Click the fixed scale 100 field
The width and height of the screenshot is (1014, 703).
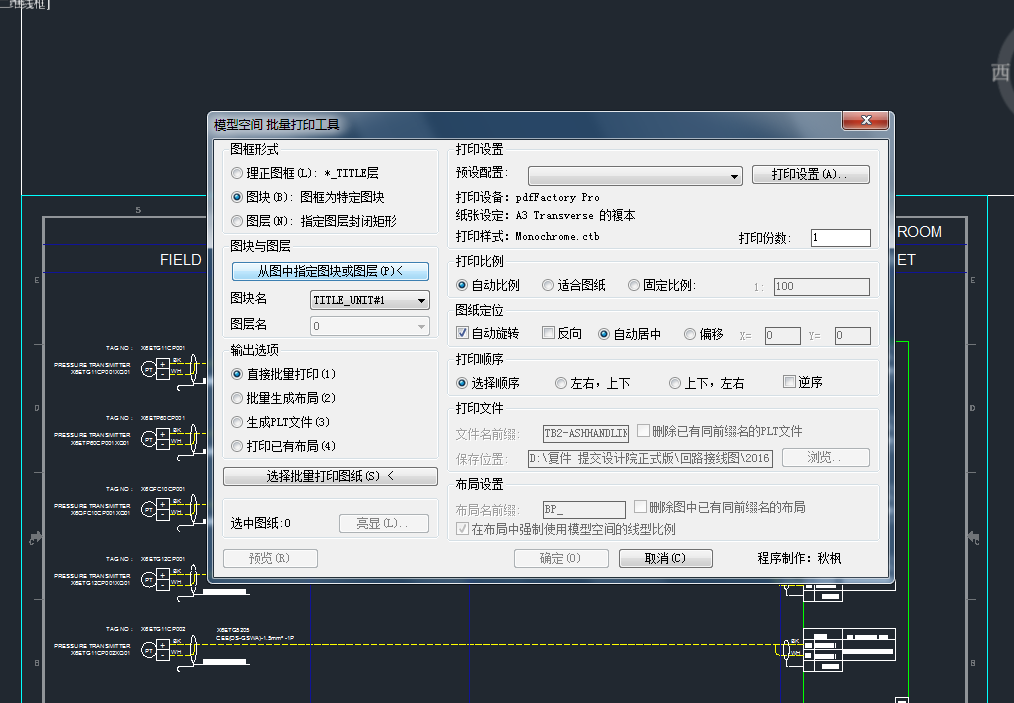click(821, 287)
